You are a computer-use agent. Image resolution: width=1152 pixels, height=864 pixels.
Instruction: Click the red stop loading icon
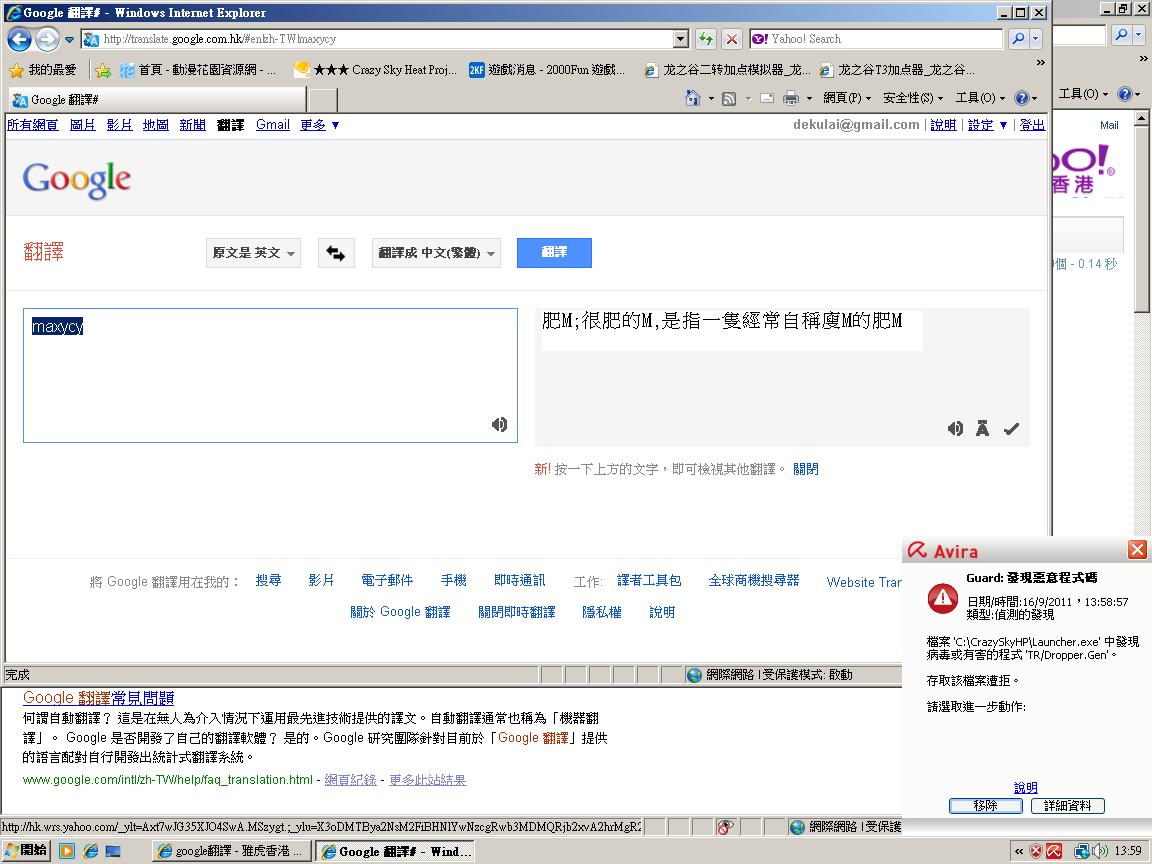[x=731, y=39]
